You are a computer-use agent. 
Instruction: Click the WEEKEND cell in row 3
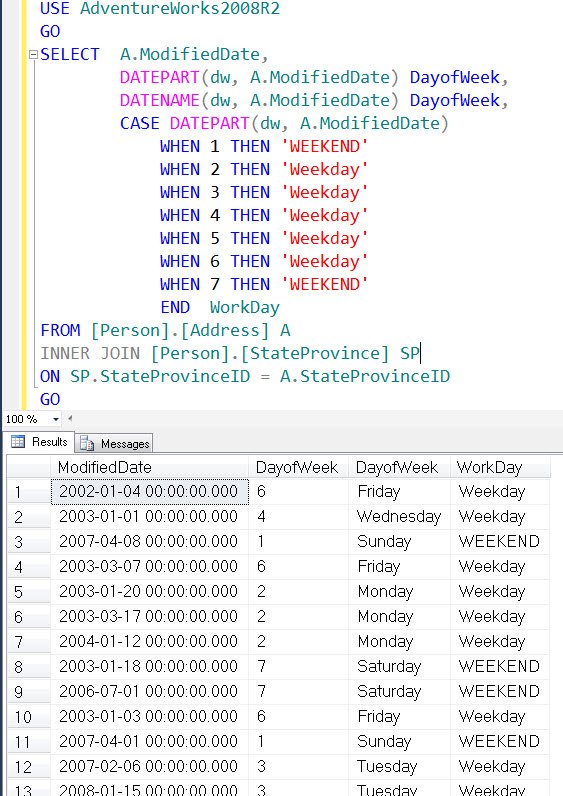pyautogui.click(x=500, y=542)
